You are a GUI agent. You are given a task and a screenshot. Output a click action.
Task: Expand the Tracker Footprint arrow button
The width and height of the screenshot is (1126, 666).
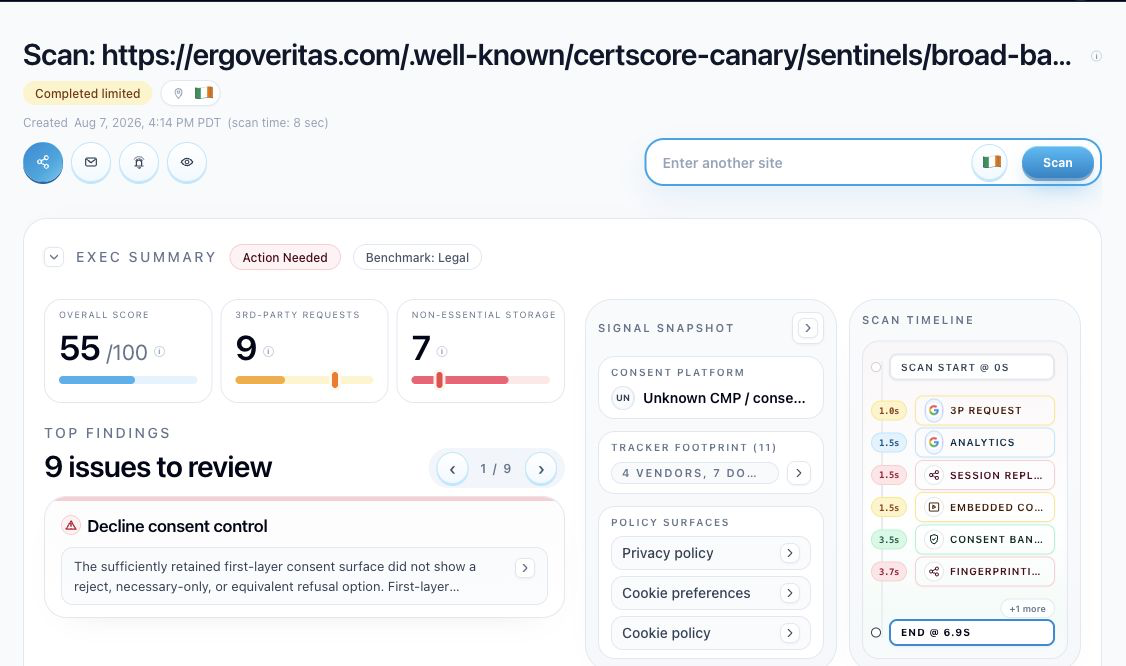799,473
